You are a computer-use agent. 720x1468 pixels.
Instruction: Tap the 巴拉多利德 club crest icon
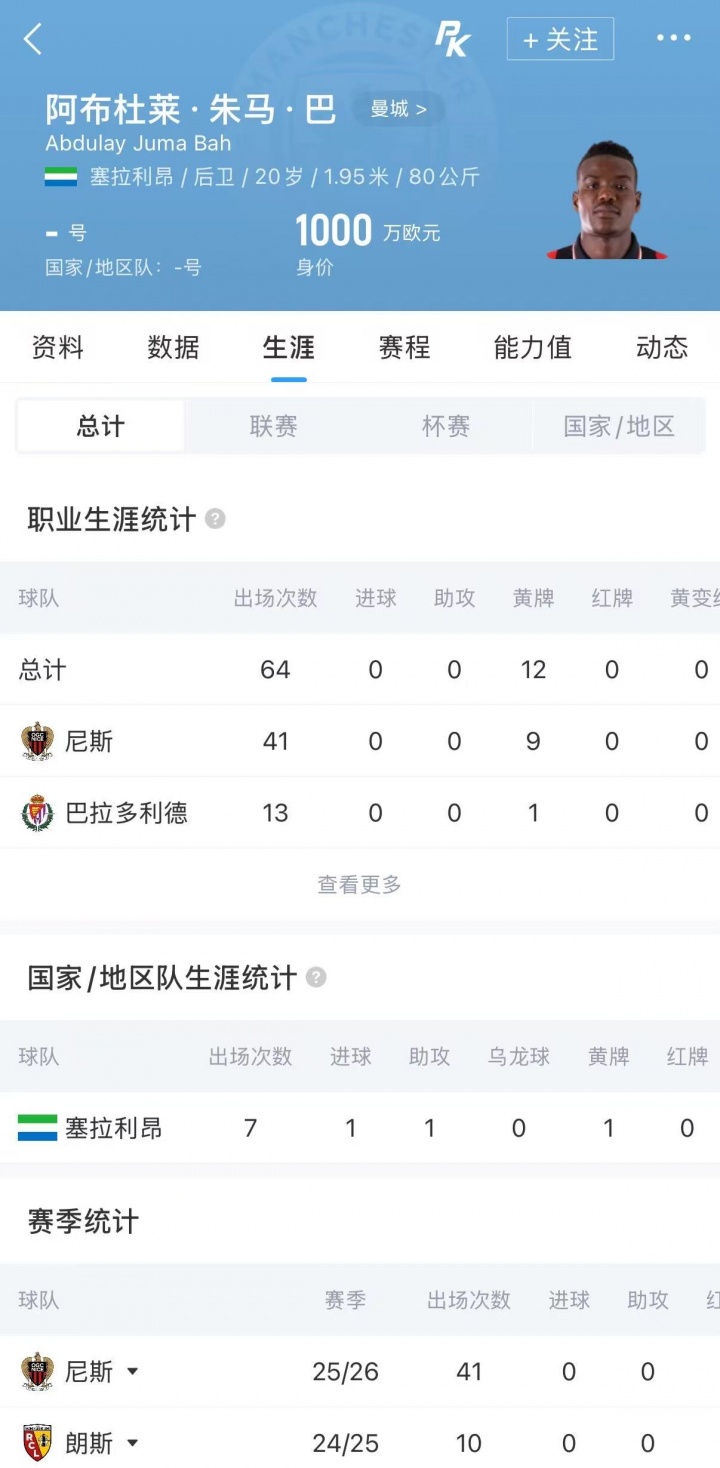click(x=37, y=813)
